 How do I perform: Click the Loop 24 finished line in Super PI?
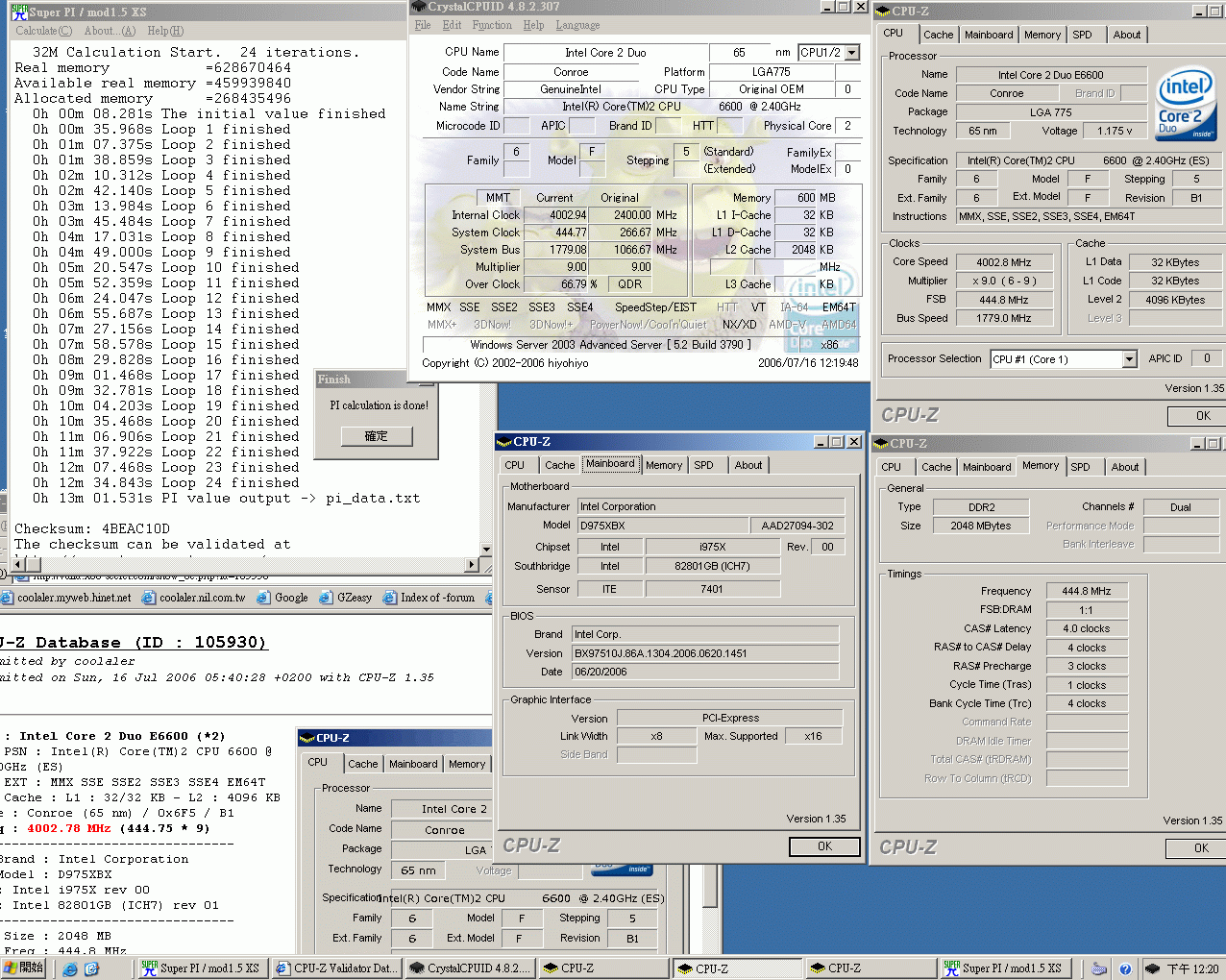coord(166,482)
